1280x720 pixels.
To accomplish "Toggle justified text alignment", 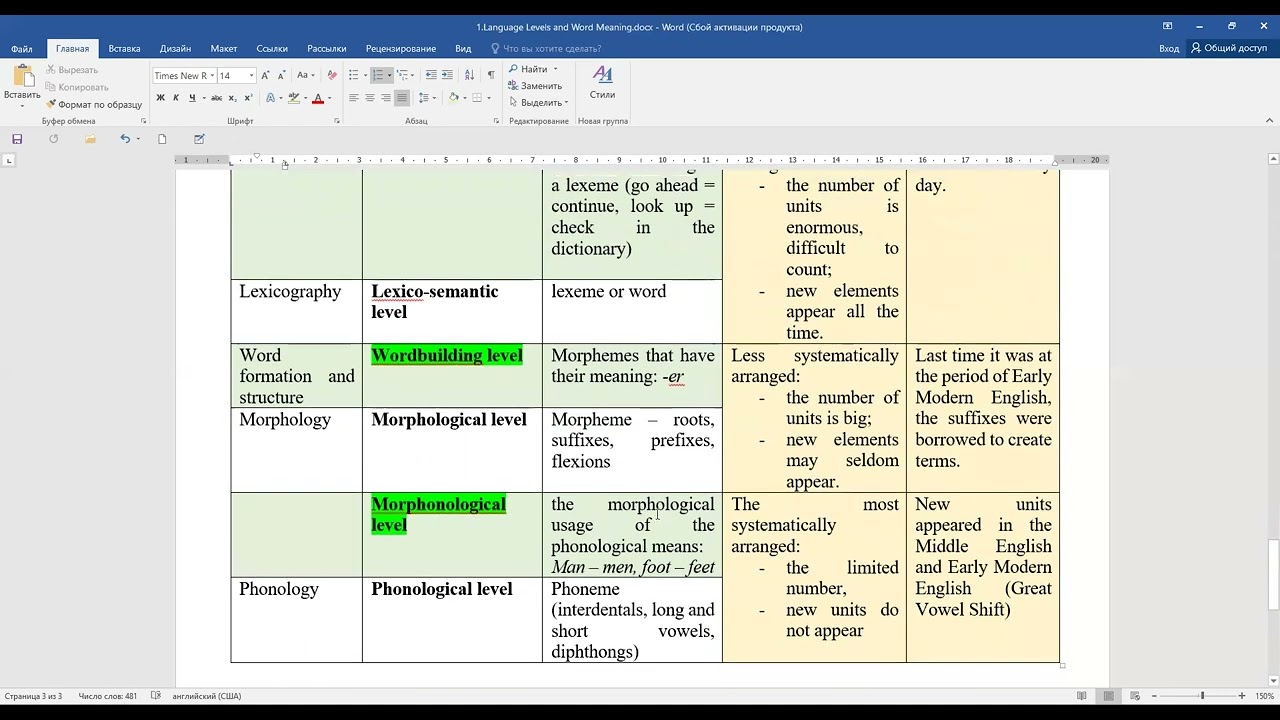I will click(401, 98).
